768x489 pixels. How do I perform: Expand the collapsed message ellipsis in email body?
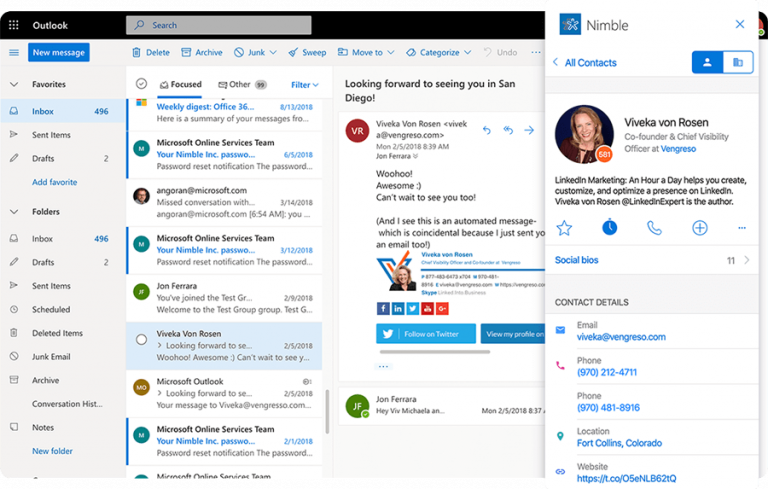(383, 367)
